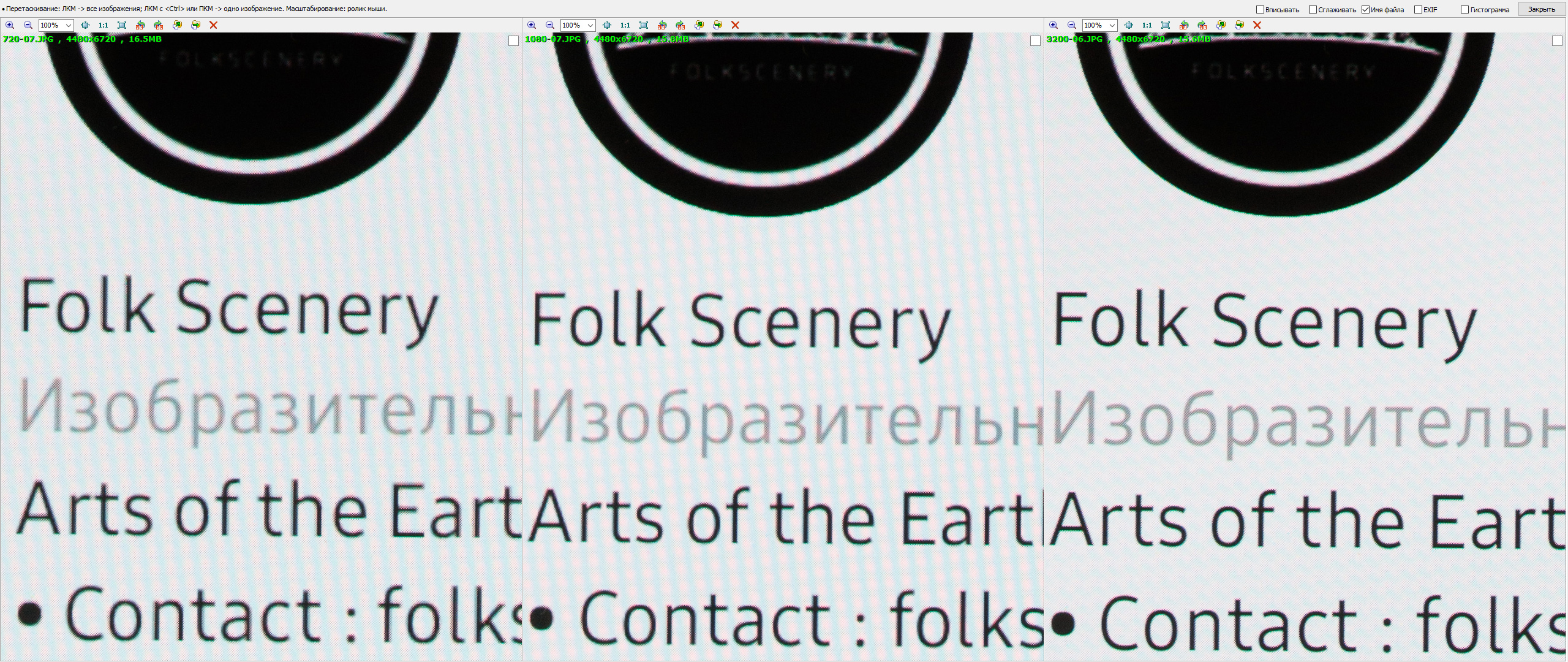Image resolution: width=1568 pixels, height=662 pixels.
Task: Turn on the EXIF checkbox
Action: coord(1418,10)
